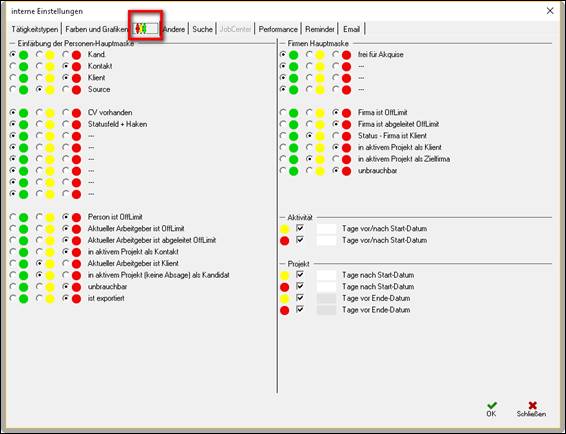Click the red circle for second Aktivität row
566x434 pixels.
(284, 240)
